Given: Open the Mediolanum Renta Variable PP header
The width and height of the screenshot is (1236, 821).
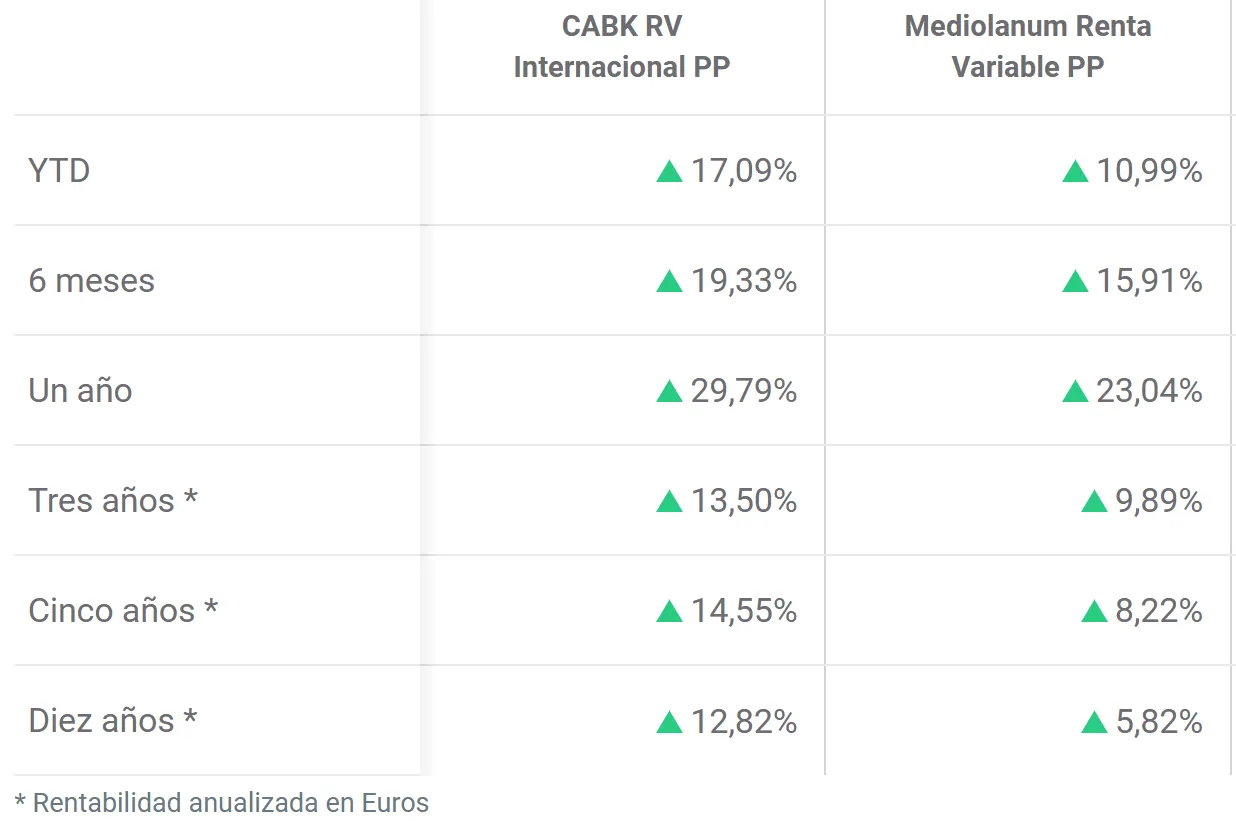Looking at the screenshot, I should click(1028, 46).
